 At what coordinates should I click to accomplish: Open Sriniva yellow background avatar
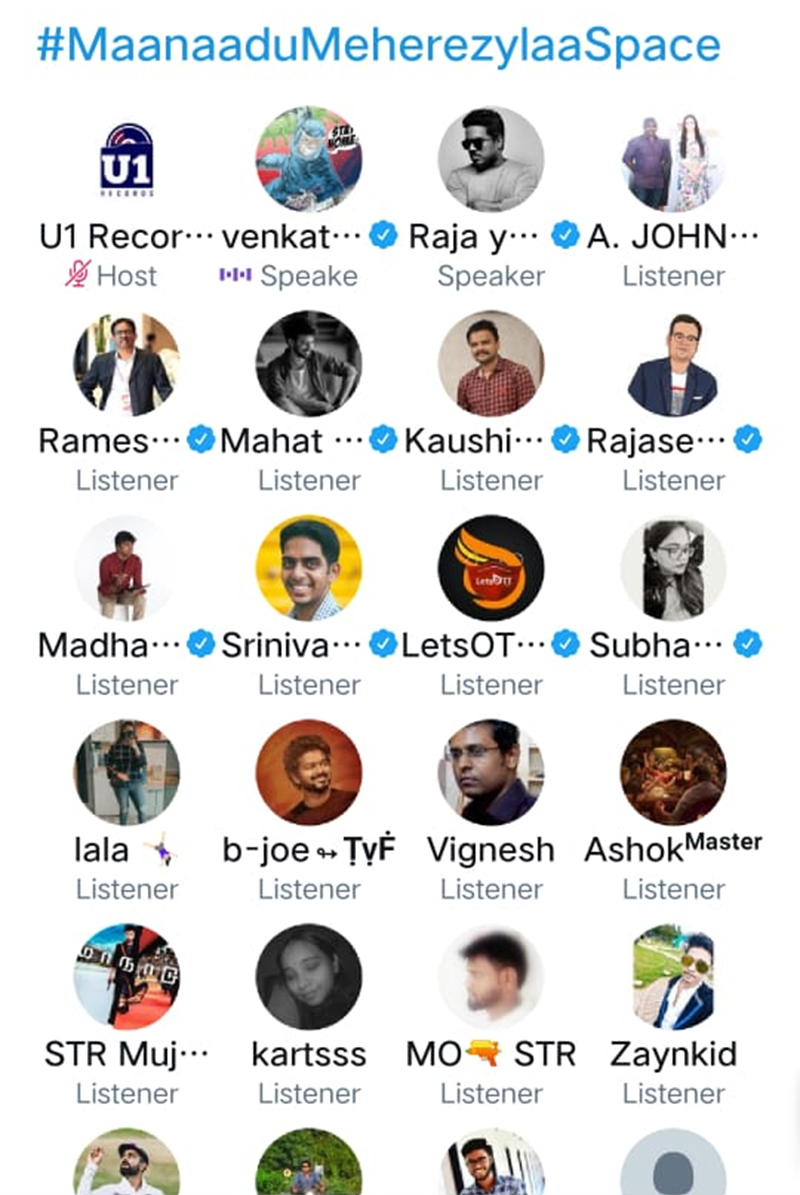pyautogui.click(x=309, y=568)
